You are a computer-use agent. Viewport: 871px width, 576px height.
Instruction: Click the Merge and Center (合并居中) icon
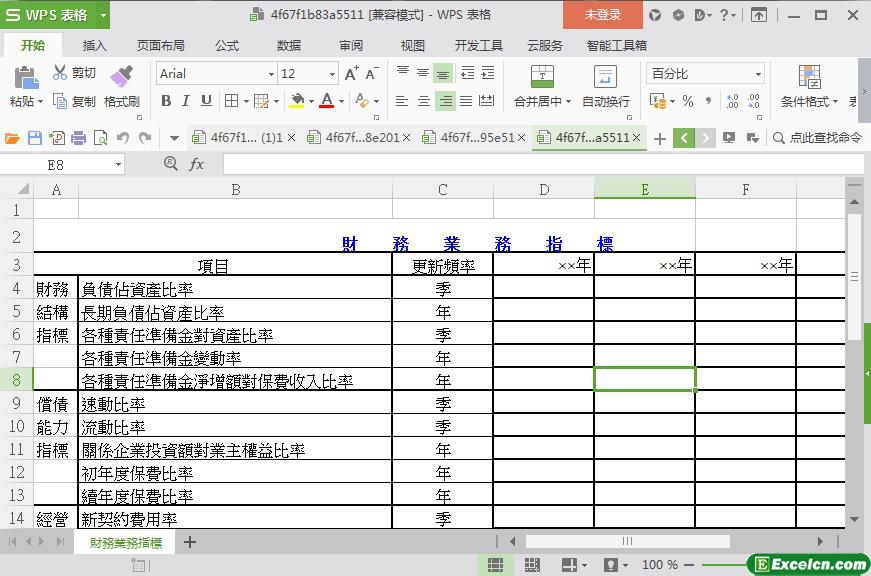click(541, 77)
